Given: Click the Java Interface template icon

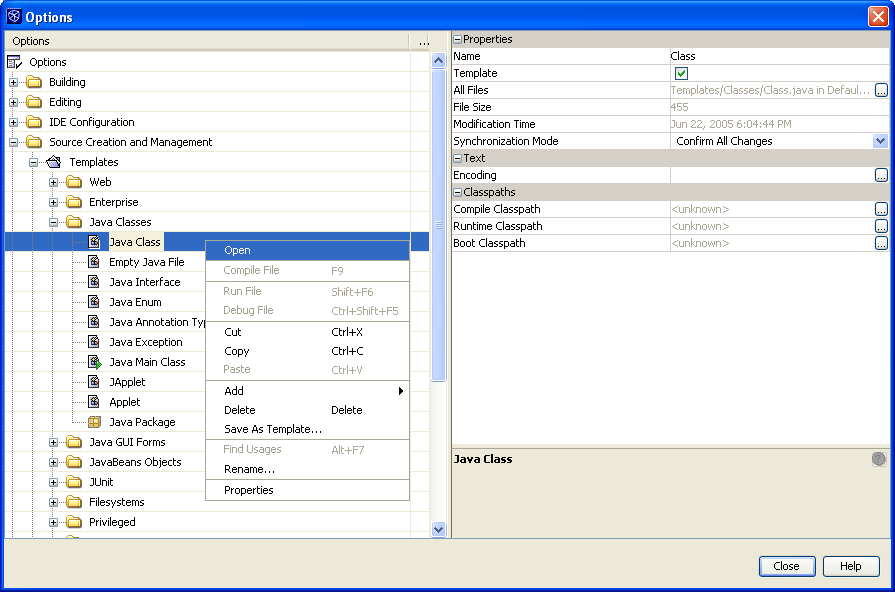Looking at the screenshot, I should click(x=94, y=282).
